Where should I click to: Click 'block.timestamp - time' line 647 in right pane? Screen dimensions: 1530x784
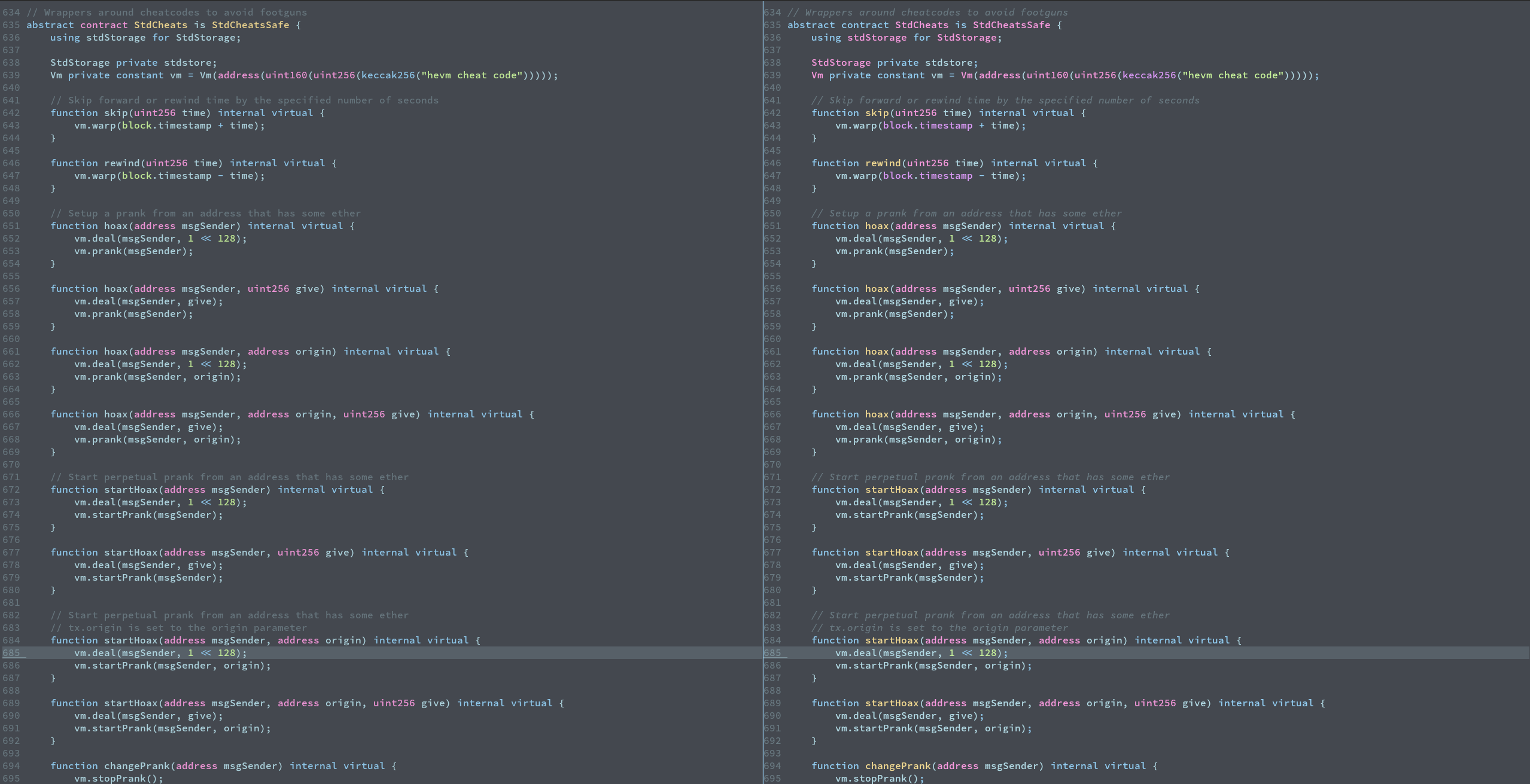948,176
